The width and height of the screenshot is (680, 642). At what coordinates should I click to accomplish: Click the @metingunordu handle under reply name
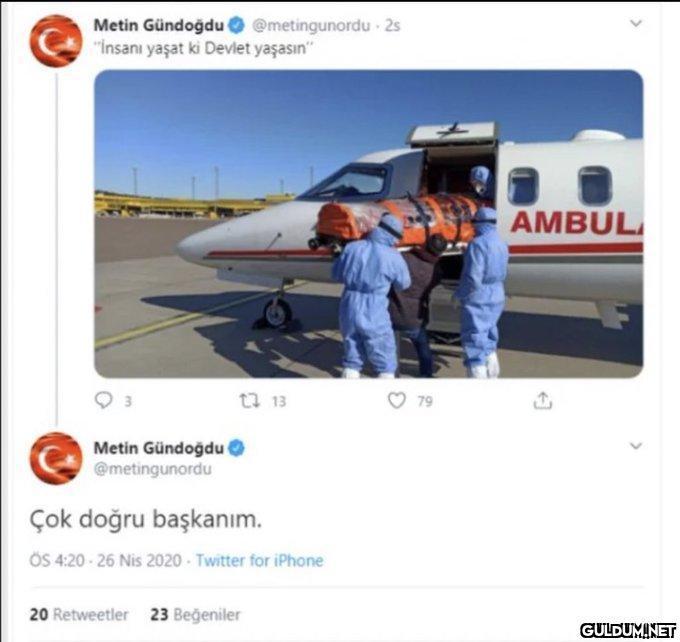pos(153,469)
